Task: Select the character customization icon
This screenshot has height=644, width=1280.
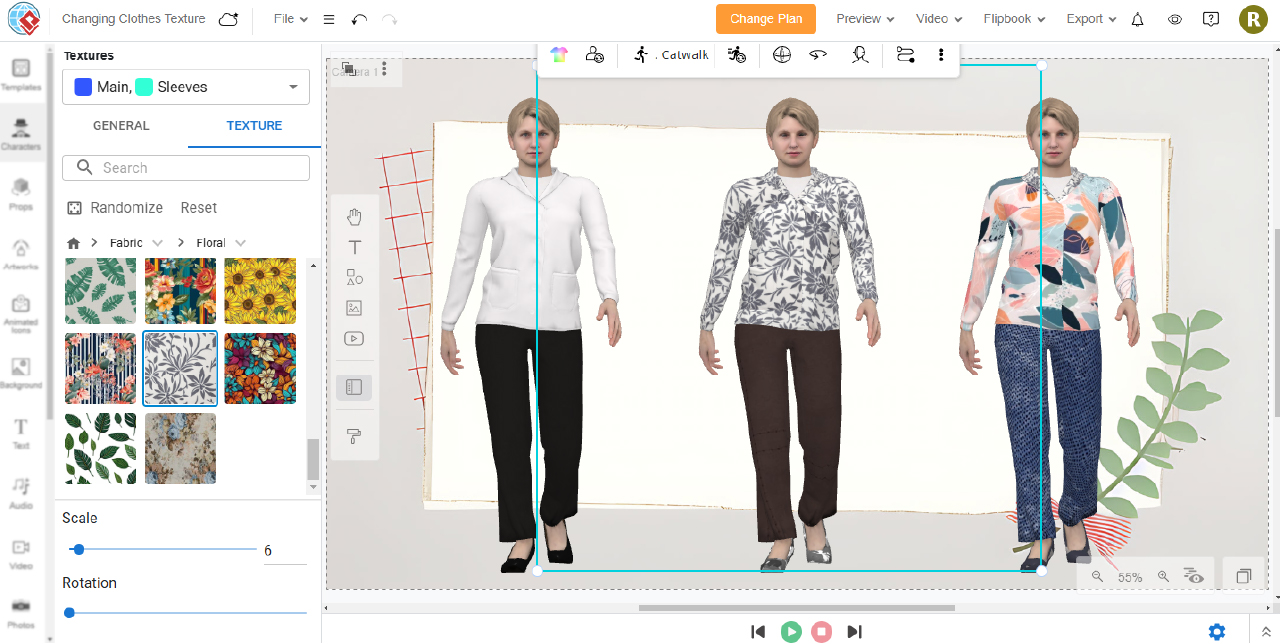Action: pyautogui.click(x=594, y=55)
